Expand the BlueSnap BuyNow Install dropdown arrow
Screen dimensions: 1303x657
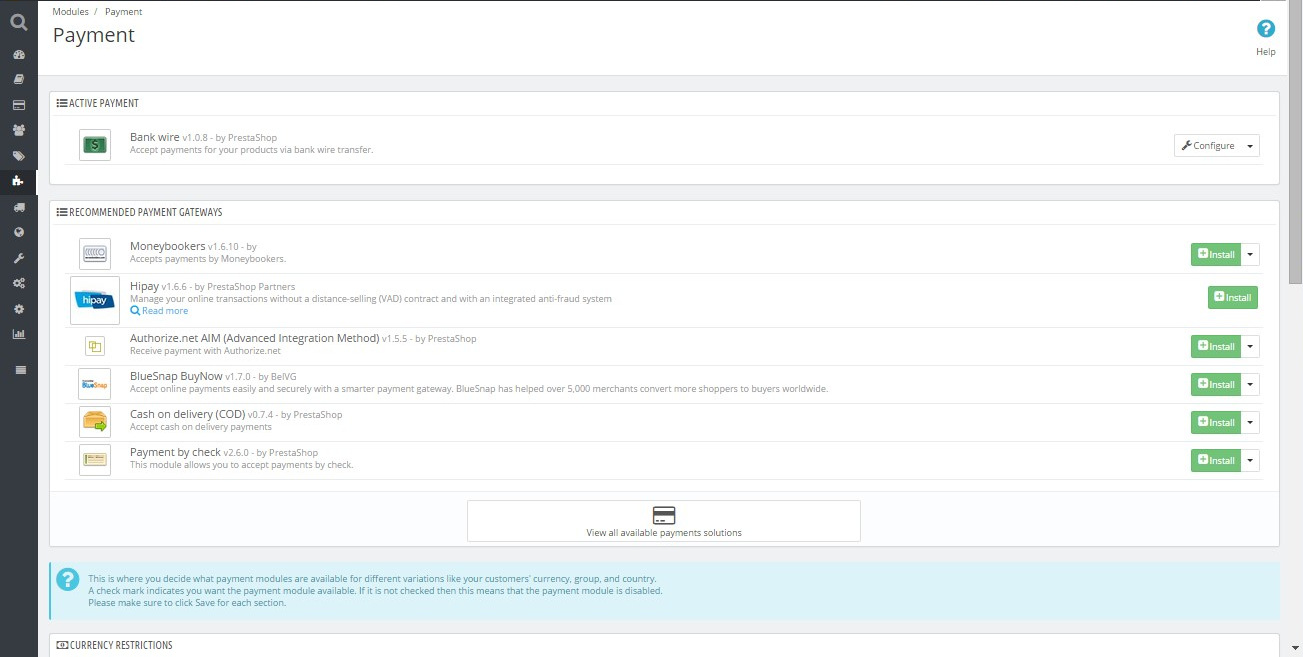pyautogui.click(x=1250, y=384)
